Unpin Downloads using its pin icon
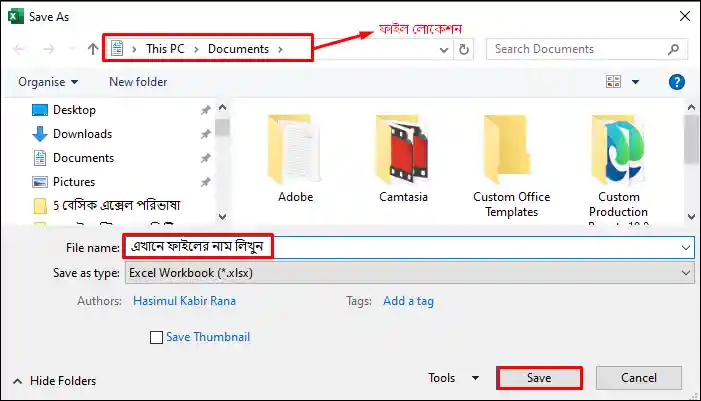This screenshot has width=701, height=401. coord(205,134)
